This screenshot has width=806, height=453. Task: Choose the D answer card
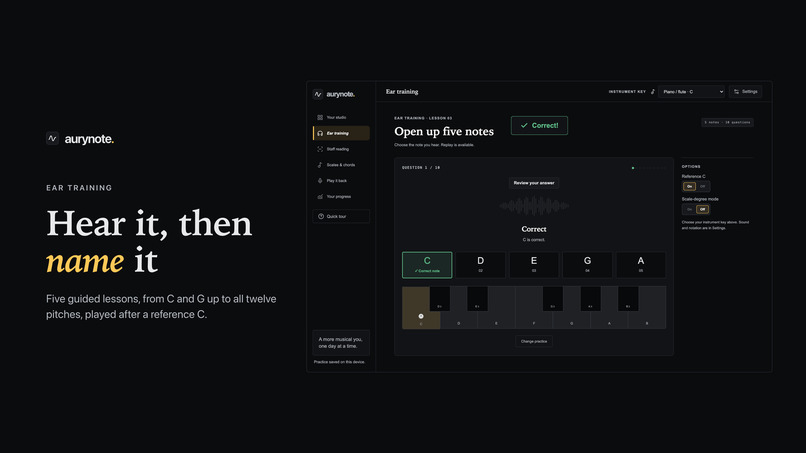tap(481, 265)
